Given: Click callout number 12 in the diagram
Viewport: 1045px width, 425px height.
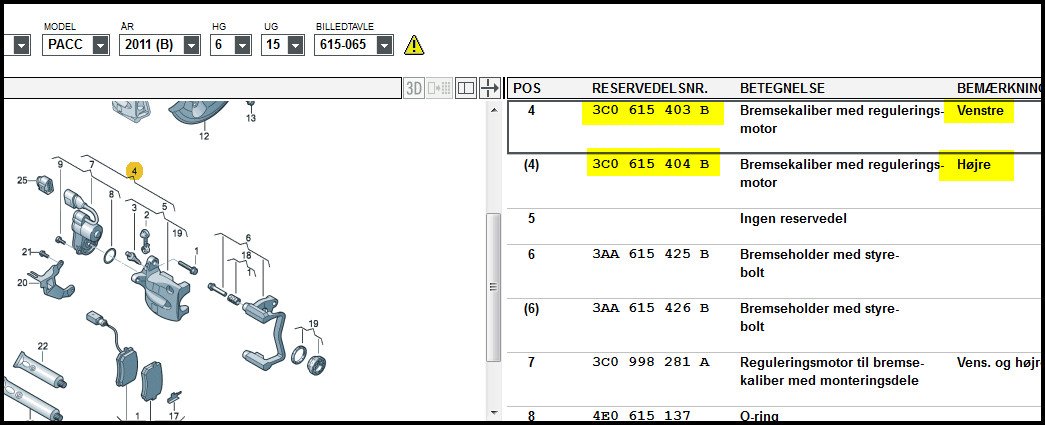Looking at the screenshot, I should [x=204, y=136].
